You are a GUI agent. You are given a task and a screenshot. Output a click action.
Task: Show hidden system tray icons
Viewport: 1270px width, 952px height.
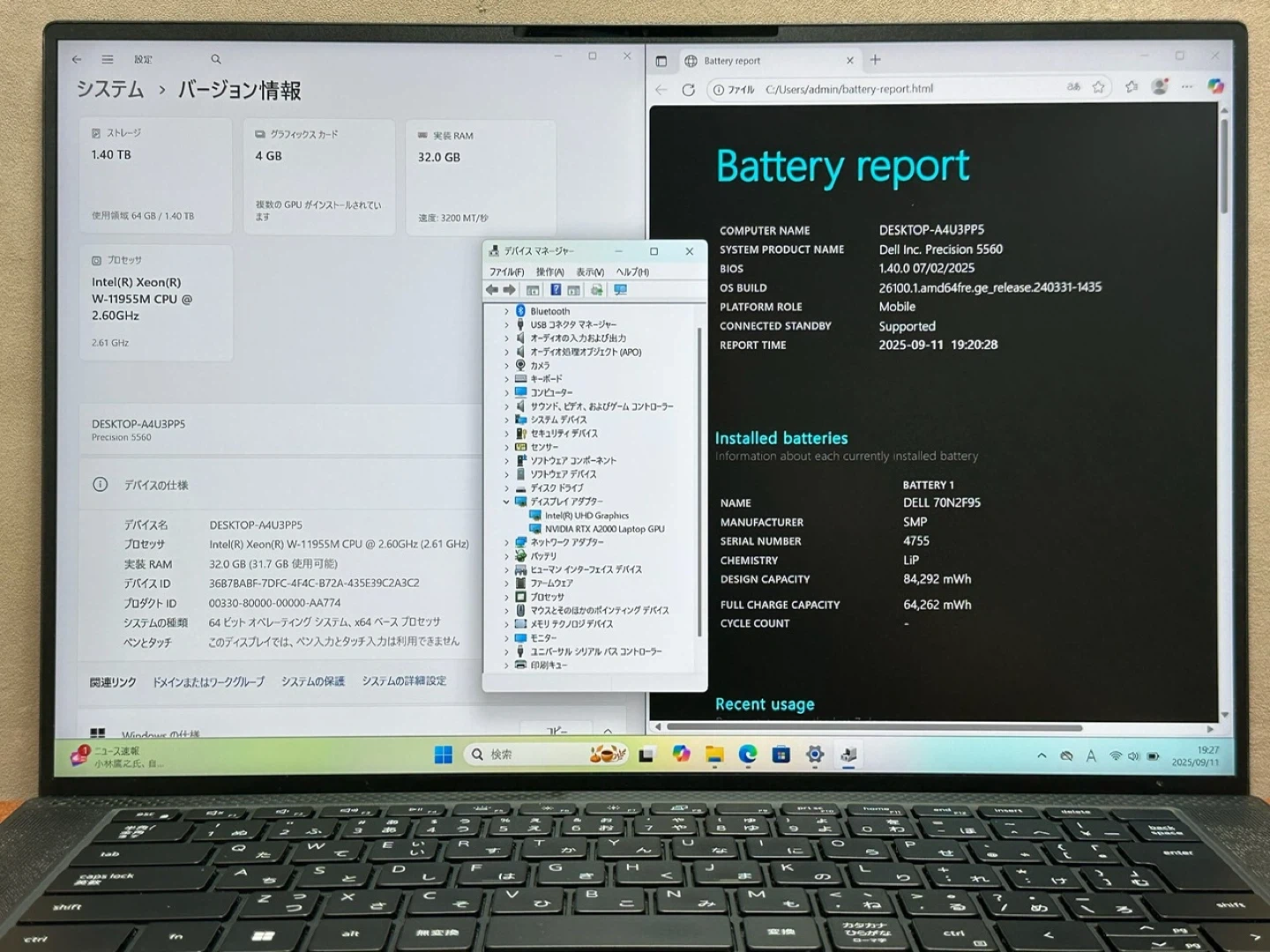[x=1042, y=756]
